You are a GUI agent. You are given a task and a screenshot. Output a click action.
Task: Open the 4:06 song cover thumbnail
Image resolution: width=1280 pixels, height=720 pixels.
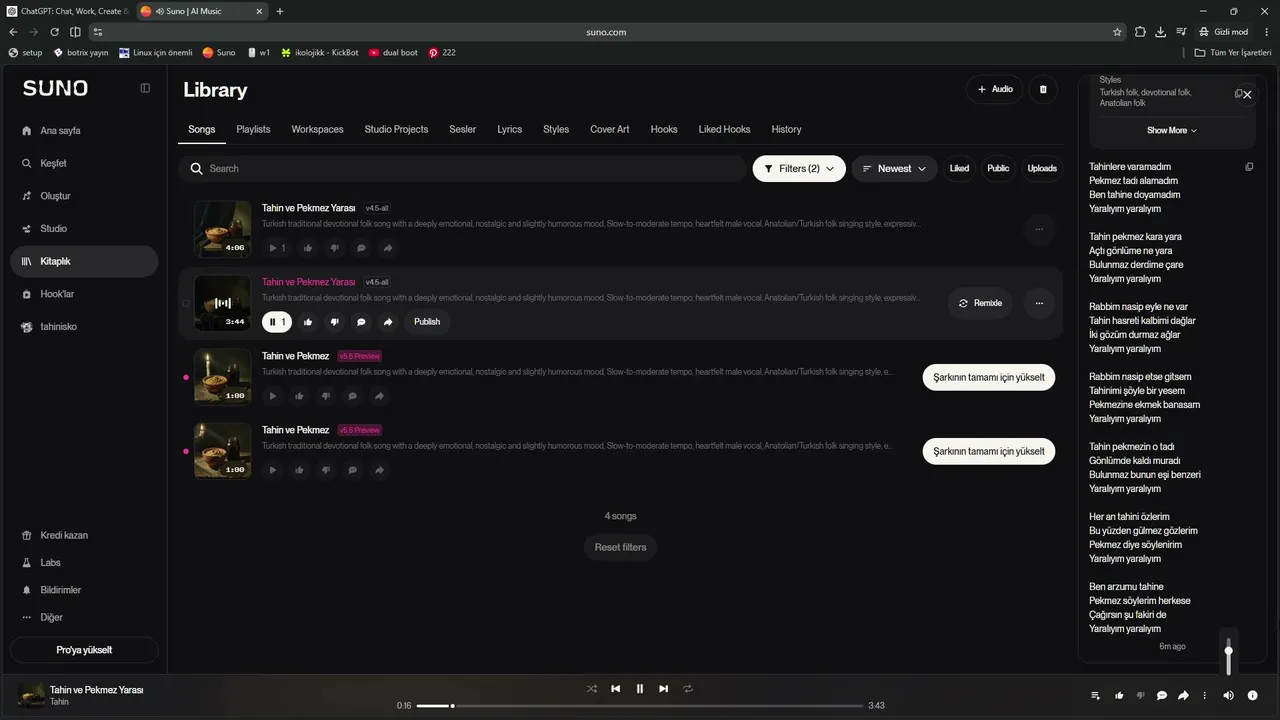222,229
